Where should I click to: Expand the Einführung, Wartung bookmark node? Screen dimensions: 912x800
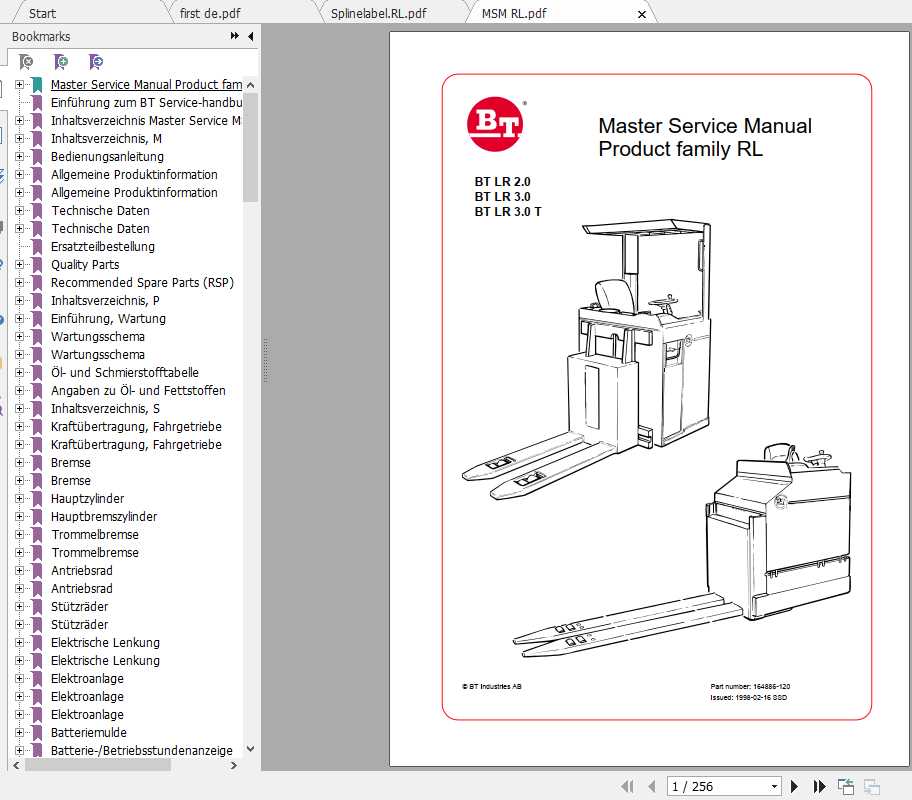click(x=19, y=318)
